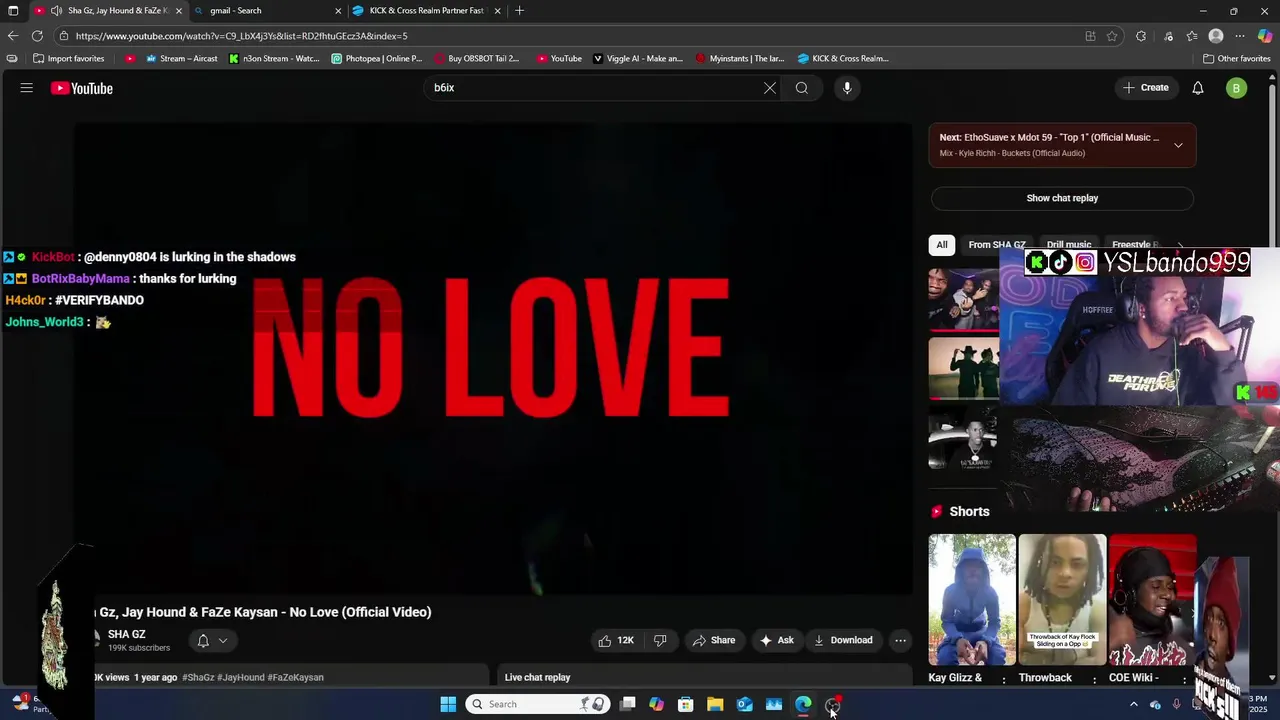Open Stream – Aircast bookmark

(182, 58)
